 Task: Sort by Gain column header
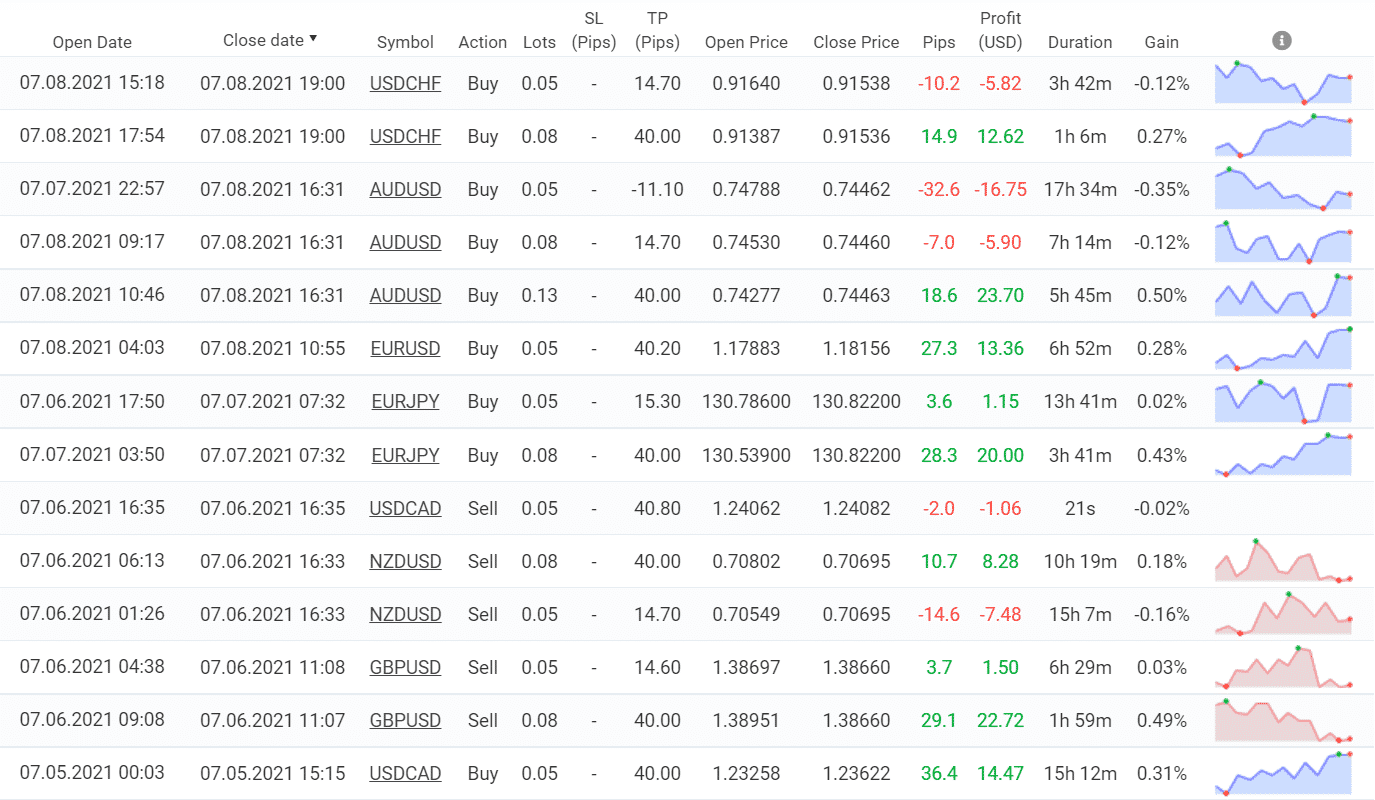coord(1162,42)
